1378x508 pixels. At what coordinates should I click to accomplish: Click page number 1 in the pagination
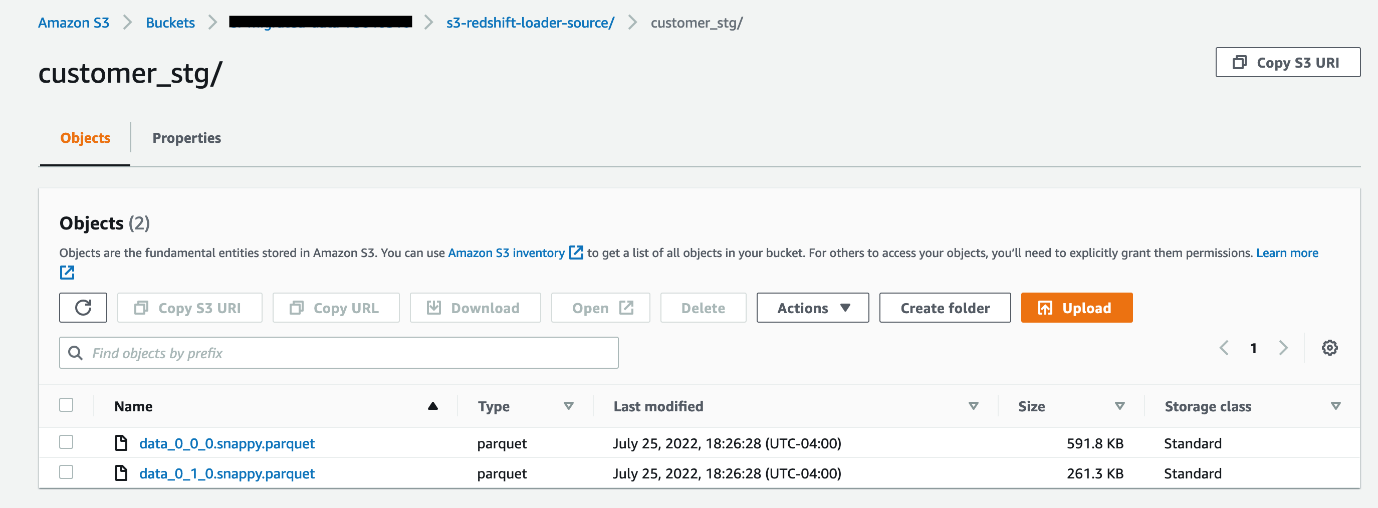pos(1253,348)
